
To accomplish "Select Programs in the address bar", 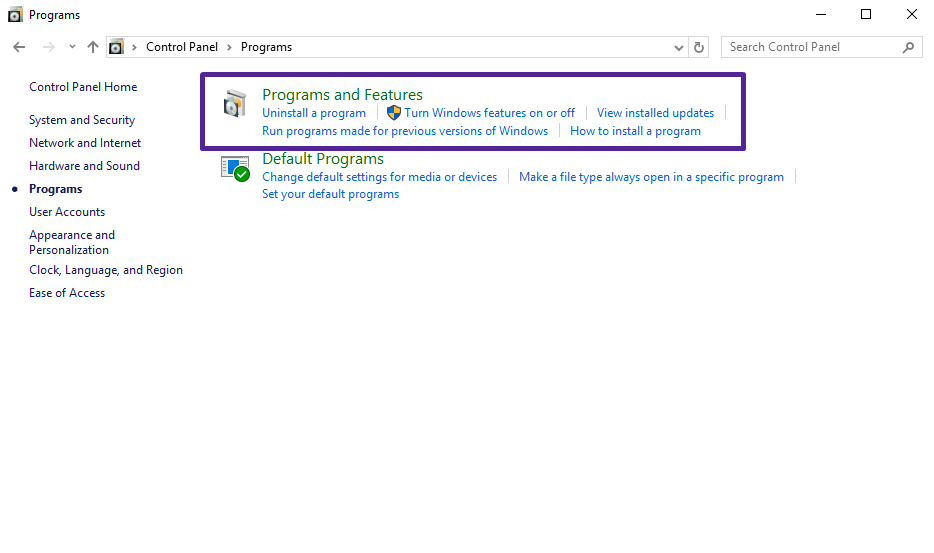I will tap(266, 47).
